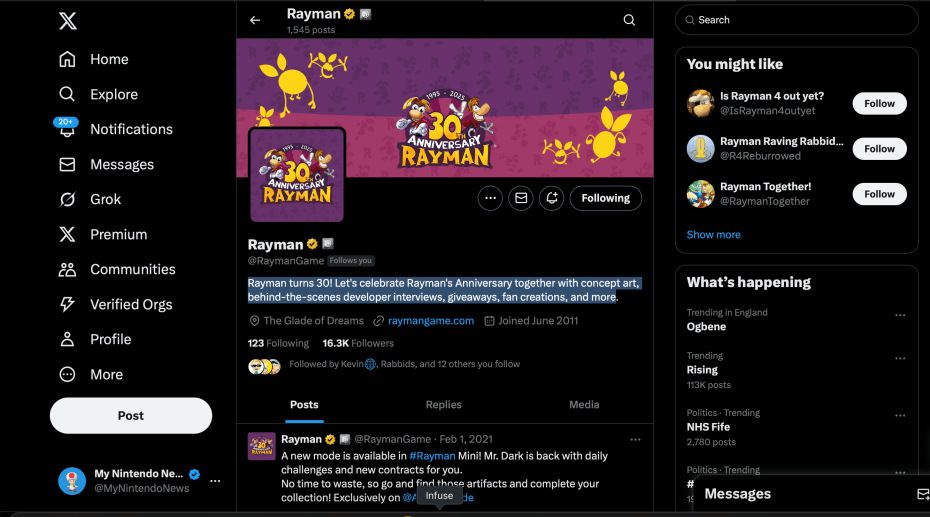The width and height of the screenshot is (930, 517).
Task: Click Rayman's avatar on the Feb 1, 2021 post
Action: click(x=262, y=446)
